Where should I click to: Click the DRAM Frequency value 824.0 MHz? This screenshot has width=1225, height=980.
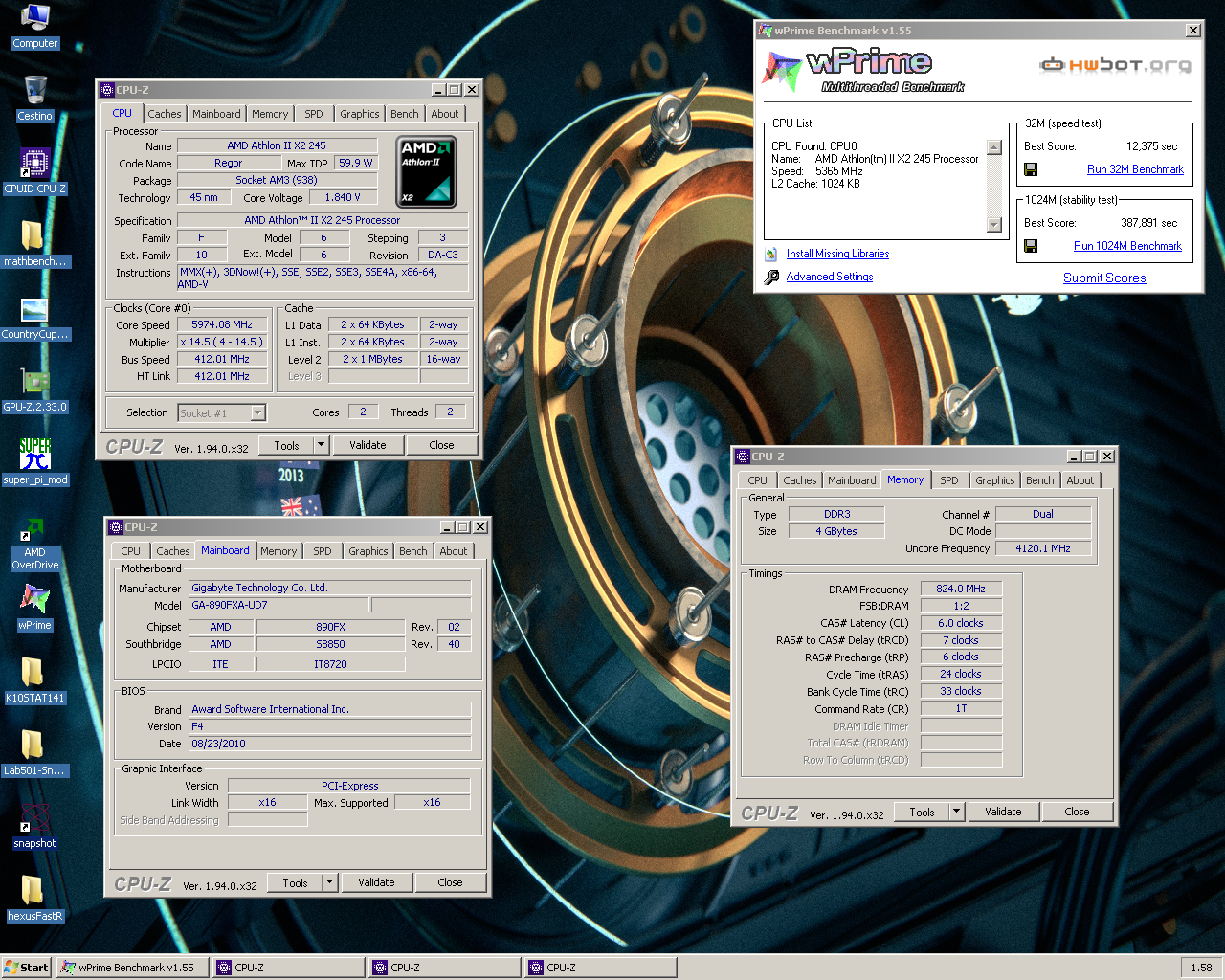pyautogui.click(x=961, y=589)
